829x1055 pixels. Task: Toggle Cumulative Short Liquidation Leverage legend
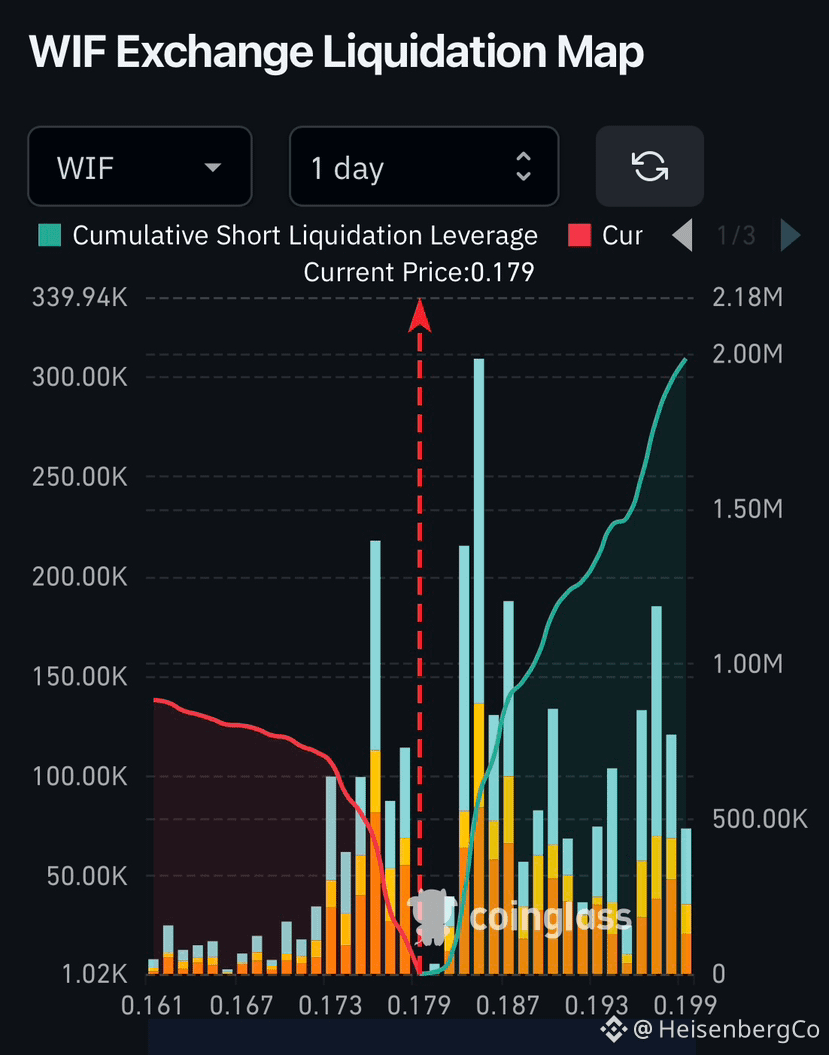pyautogui.click(x=288, y=235)
